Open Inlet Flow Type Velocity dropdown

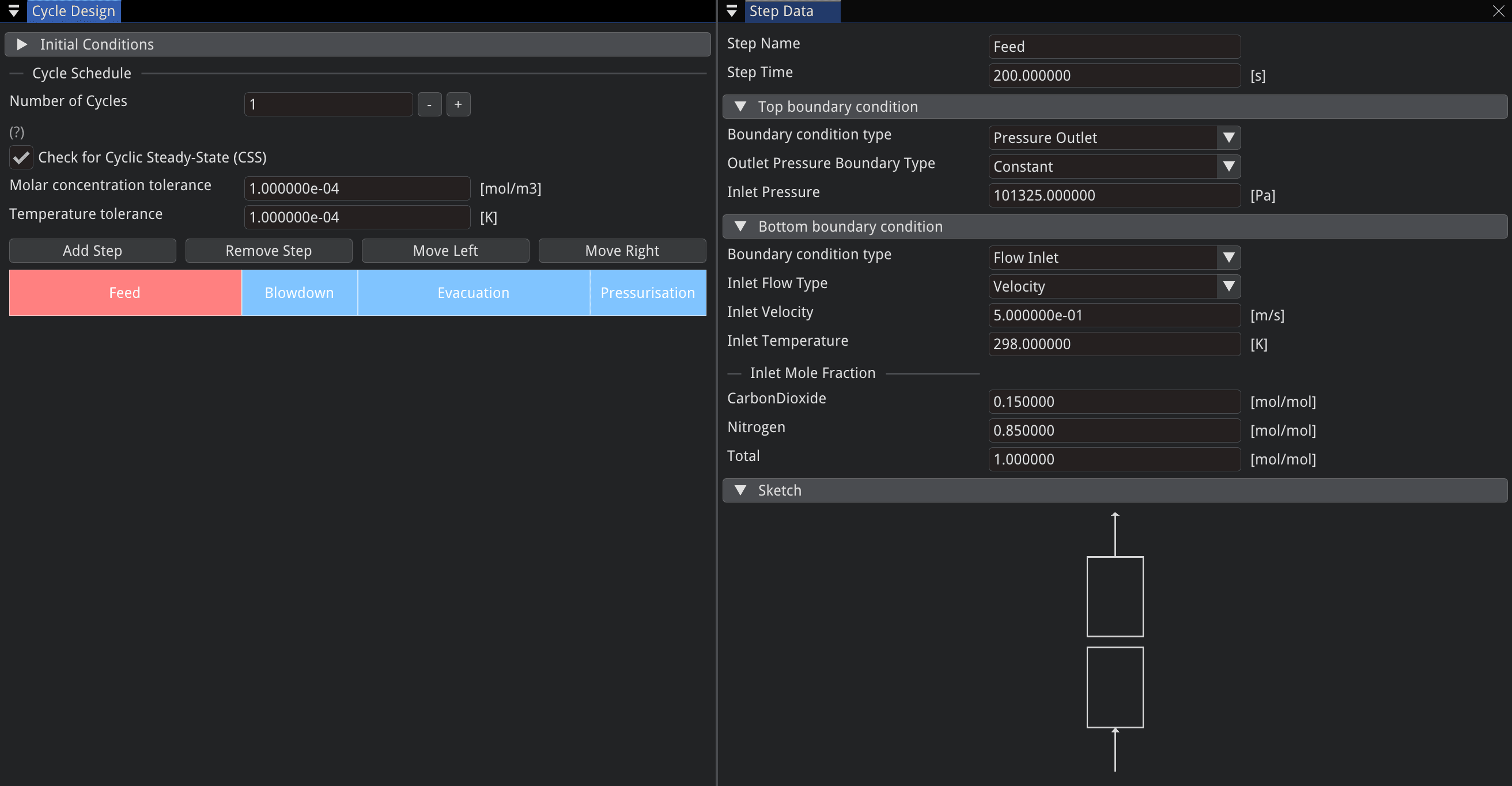(1114, 286)
